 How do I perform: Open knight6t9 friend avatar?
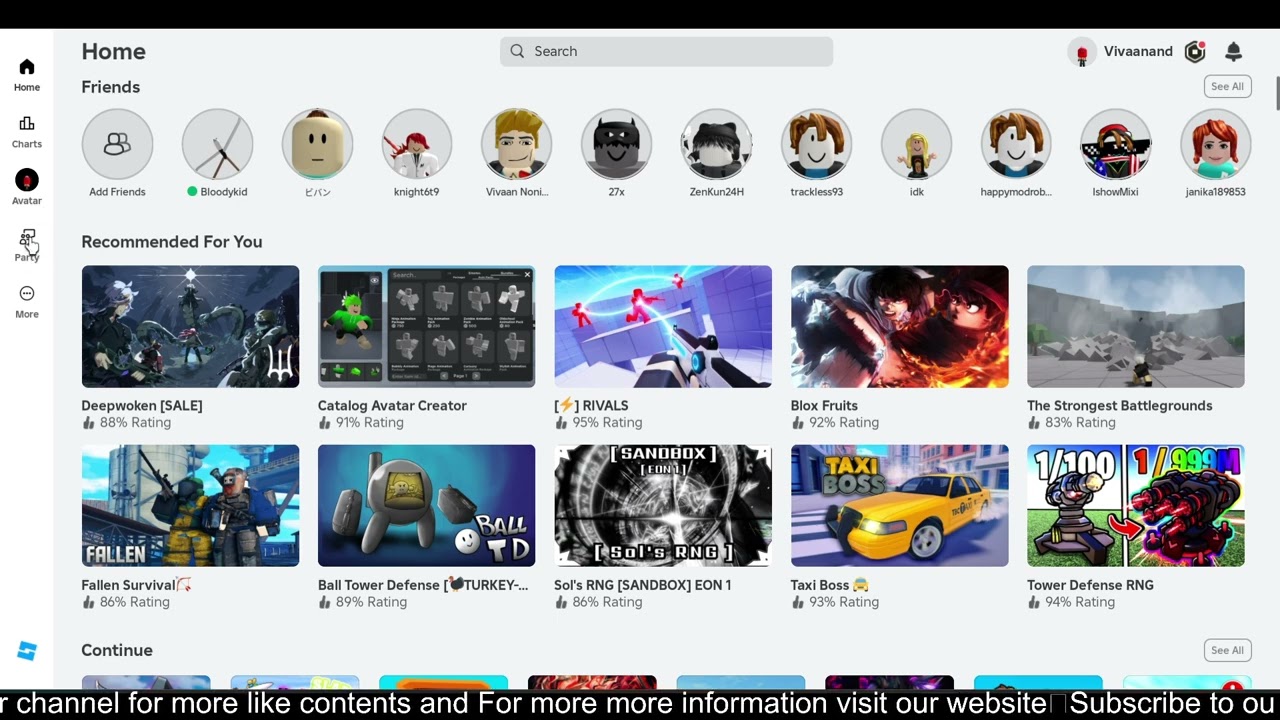click(417, 144)
